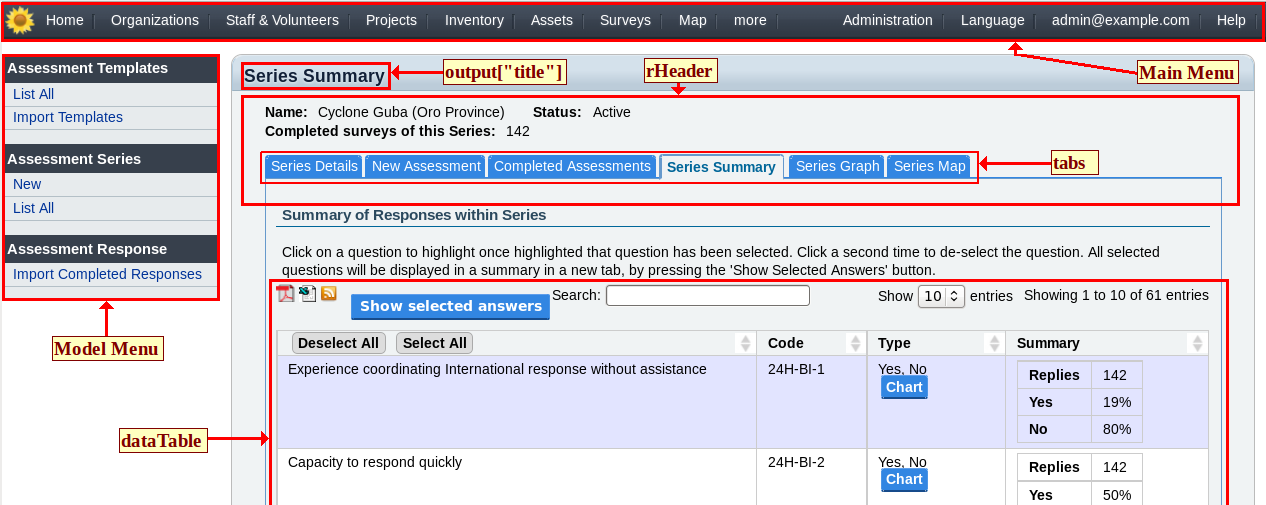The width and height of the screenshot is (1266, 505).
Task: Open Import Templates link in sidebar
Action: tap(68, 117)
